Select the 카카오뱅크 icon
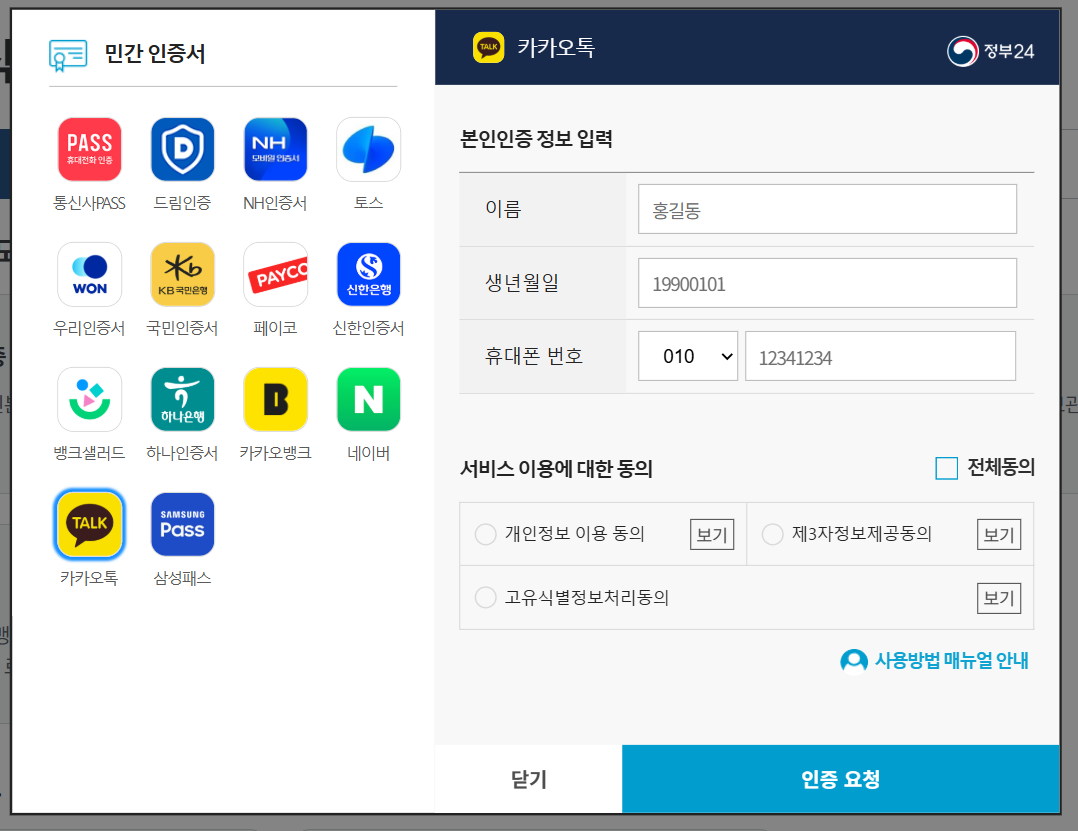 click(x=275, y=399)
